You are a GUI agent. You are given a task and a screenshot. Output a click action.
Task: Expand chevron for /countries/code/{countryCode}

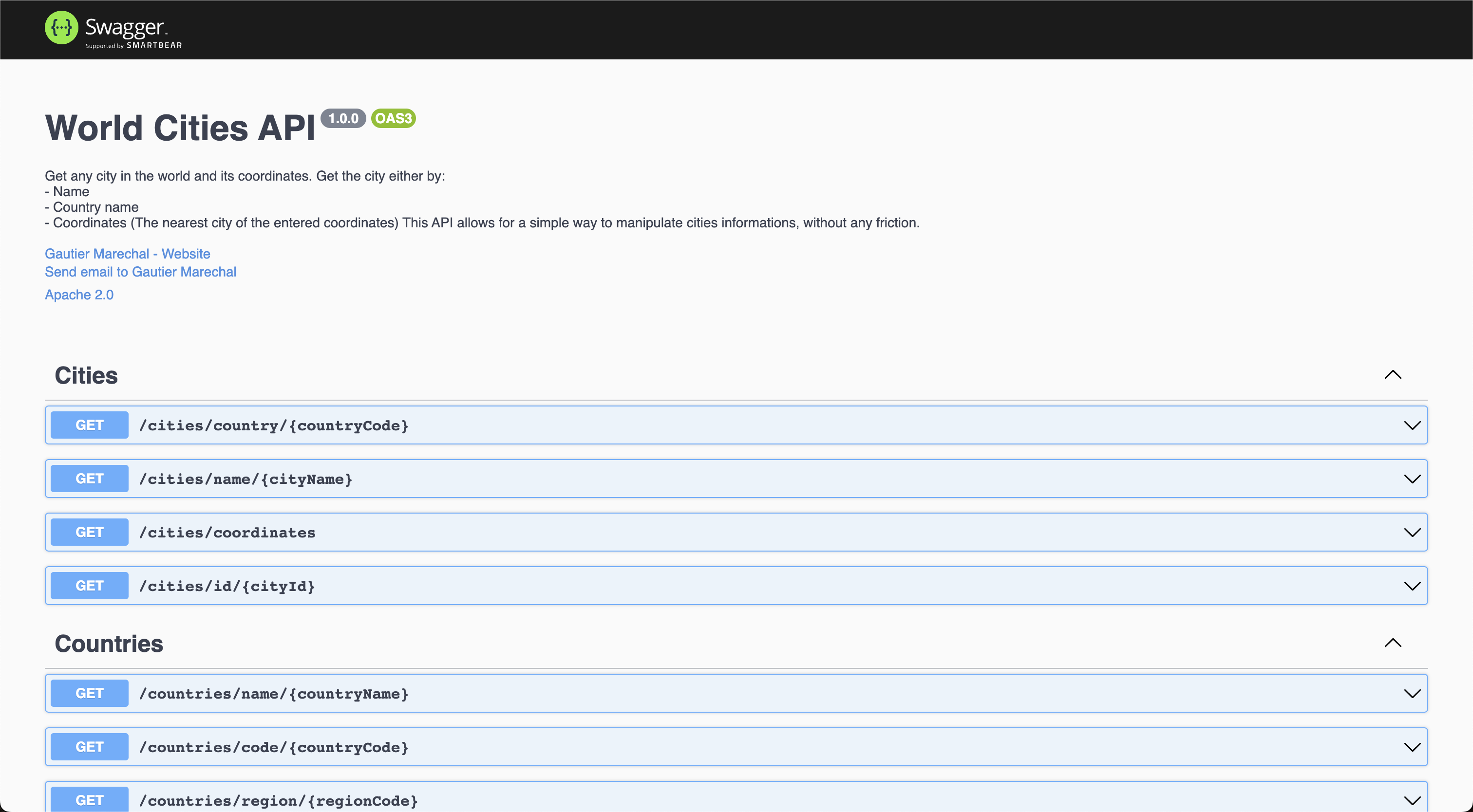[x=1412, y=747]
